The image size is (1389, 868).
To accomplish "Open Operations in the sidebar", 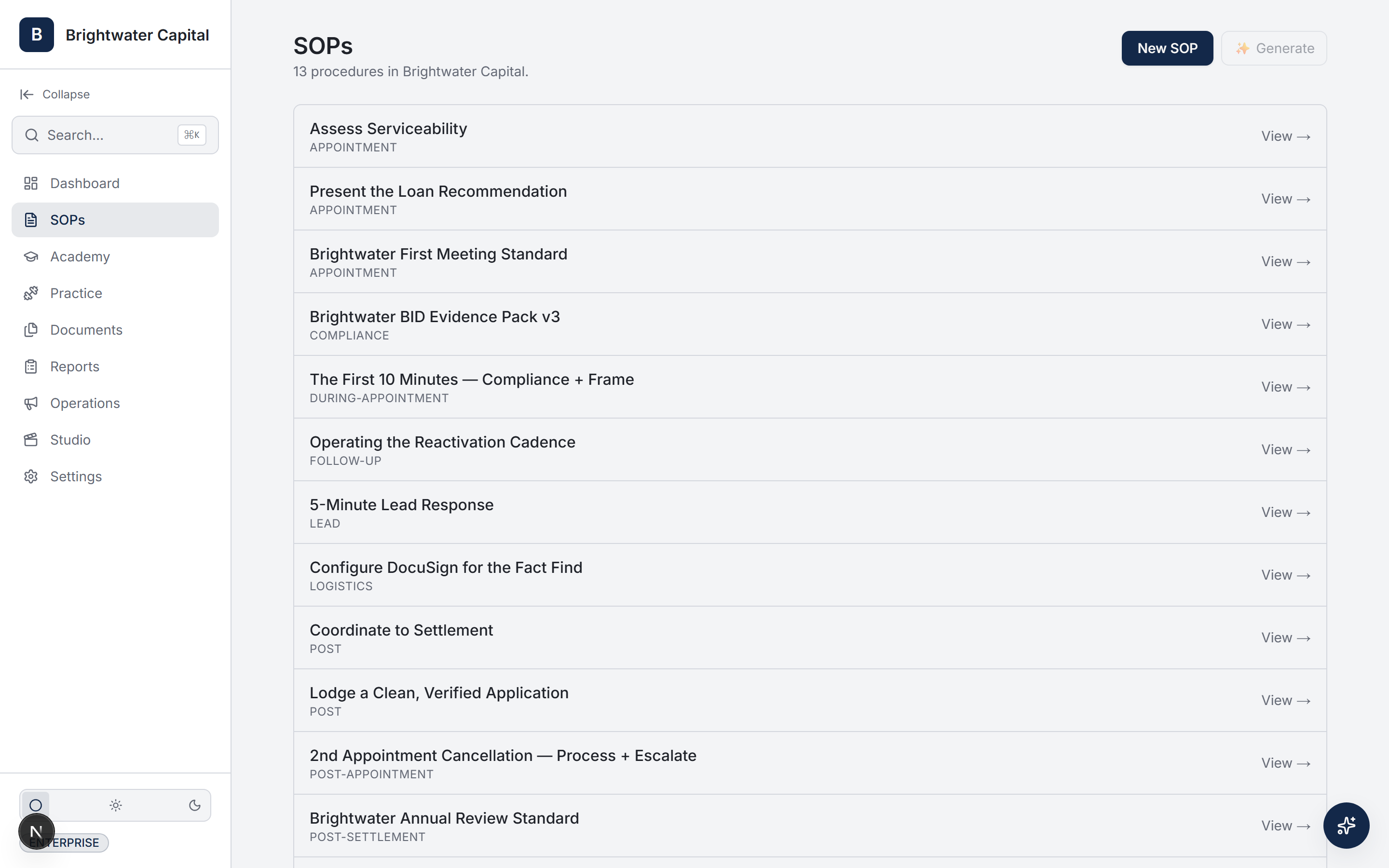I will [115, 403].
